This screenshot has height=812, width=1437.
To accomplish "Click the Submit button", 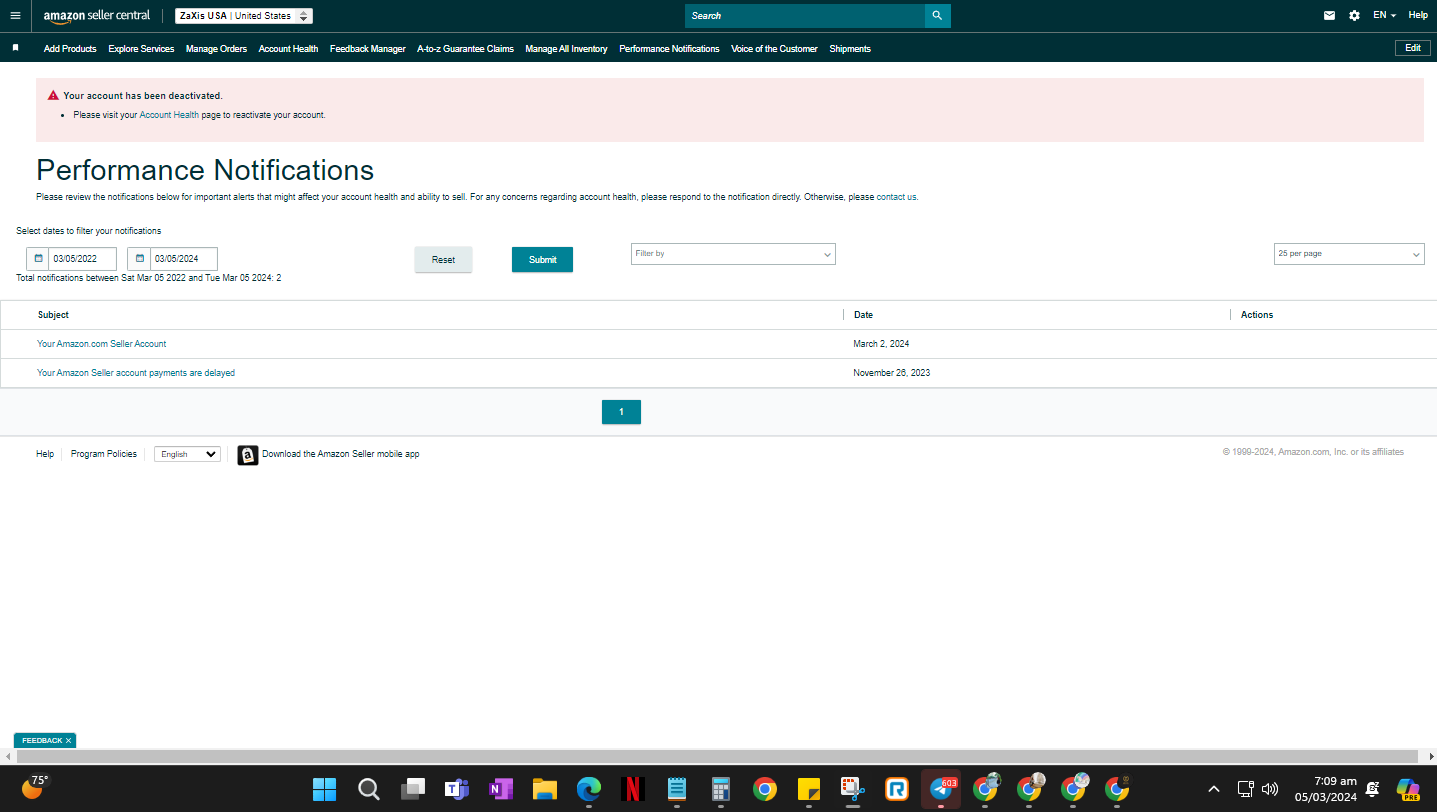I will [x=542, y=260].
